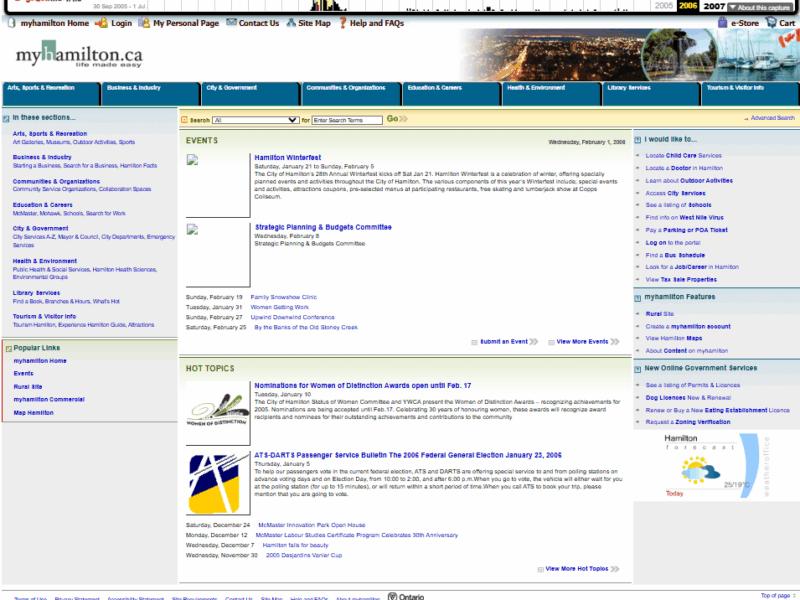Click Create a myhamilton account link
Viewport: 800px width, 600px height.
[x=688, y=327]
